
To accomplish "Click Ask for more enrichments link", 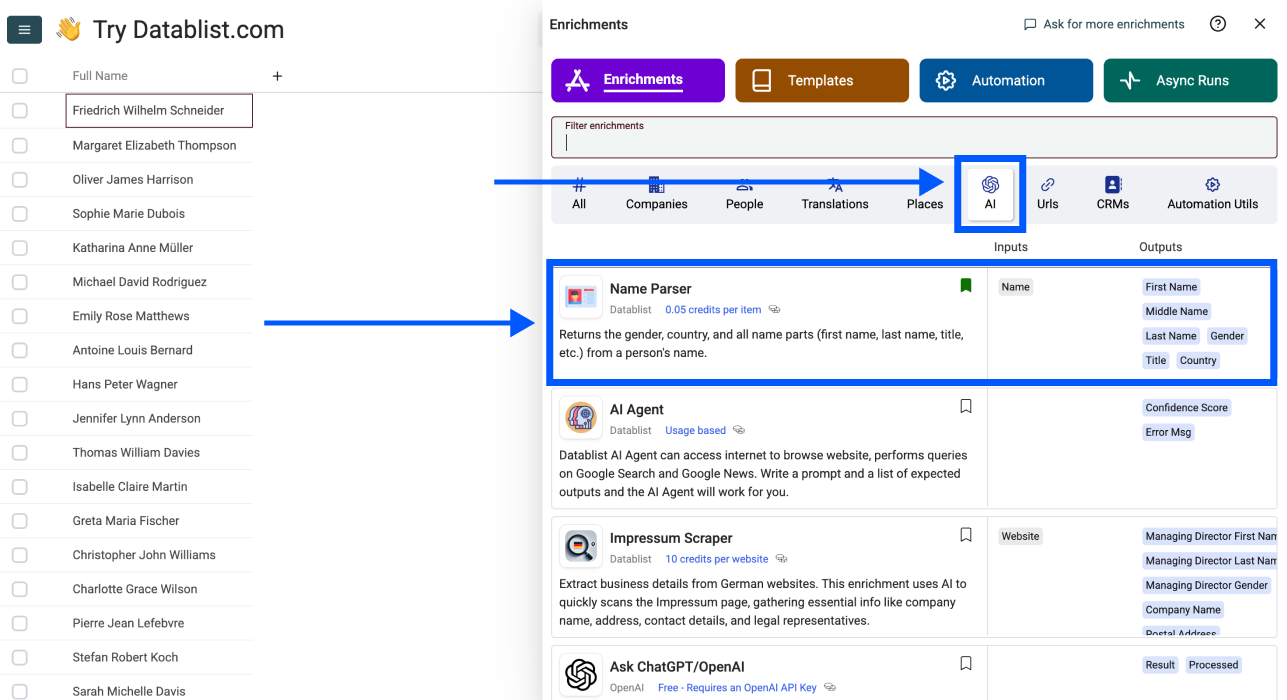I will [x=1103, y=24].
